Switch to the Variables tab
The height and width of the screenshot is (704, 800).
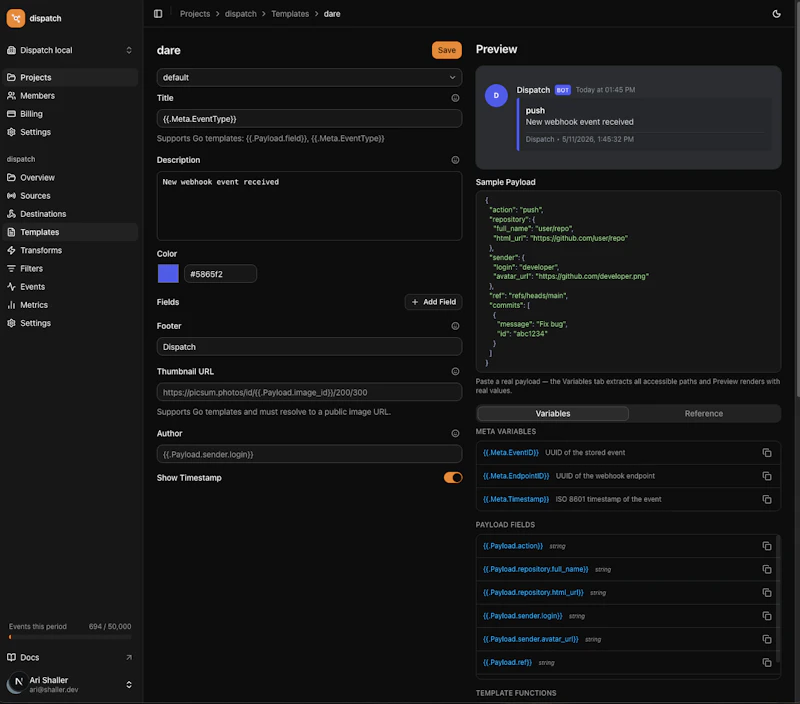click(553, 414)
